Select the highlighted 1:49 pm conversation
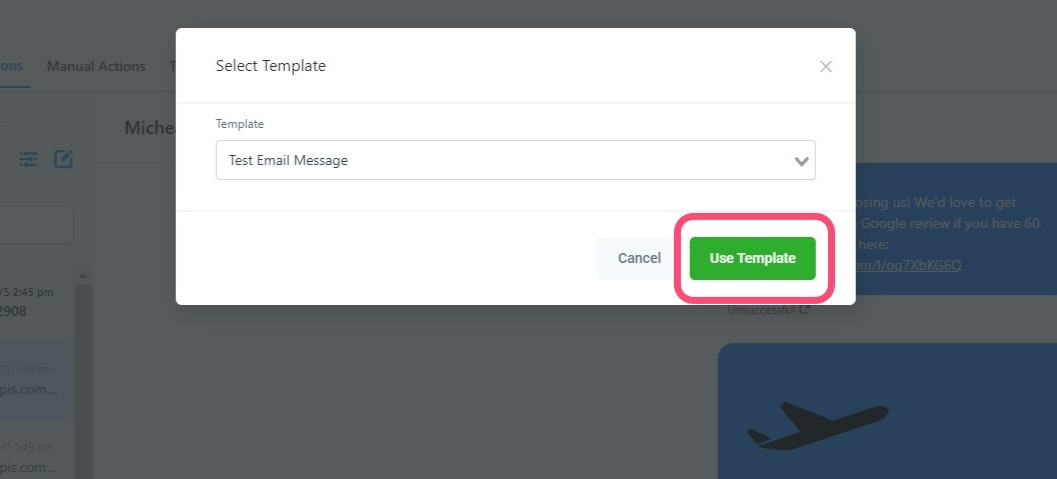Viewport: 1057px width, 479px height. click(x=36, y=380)
